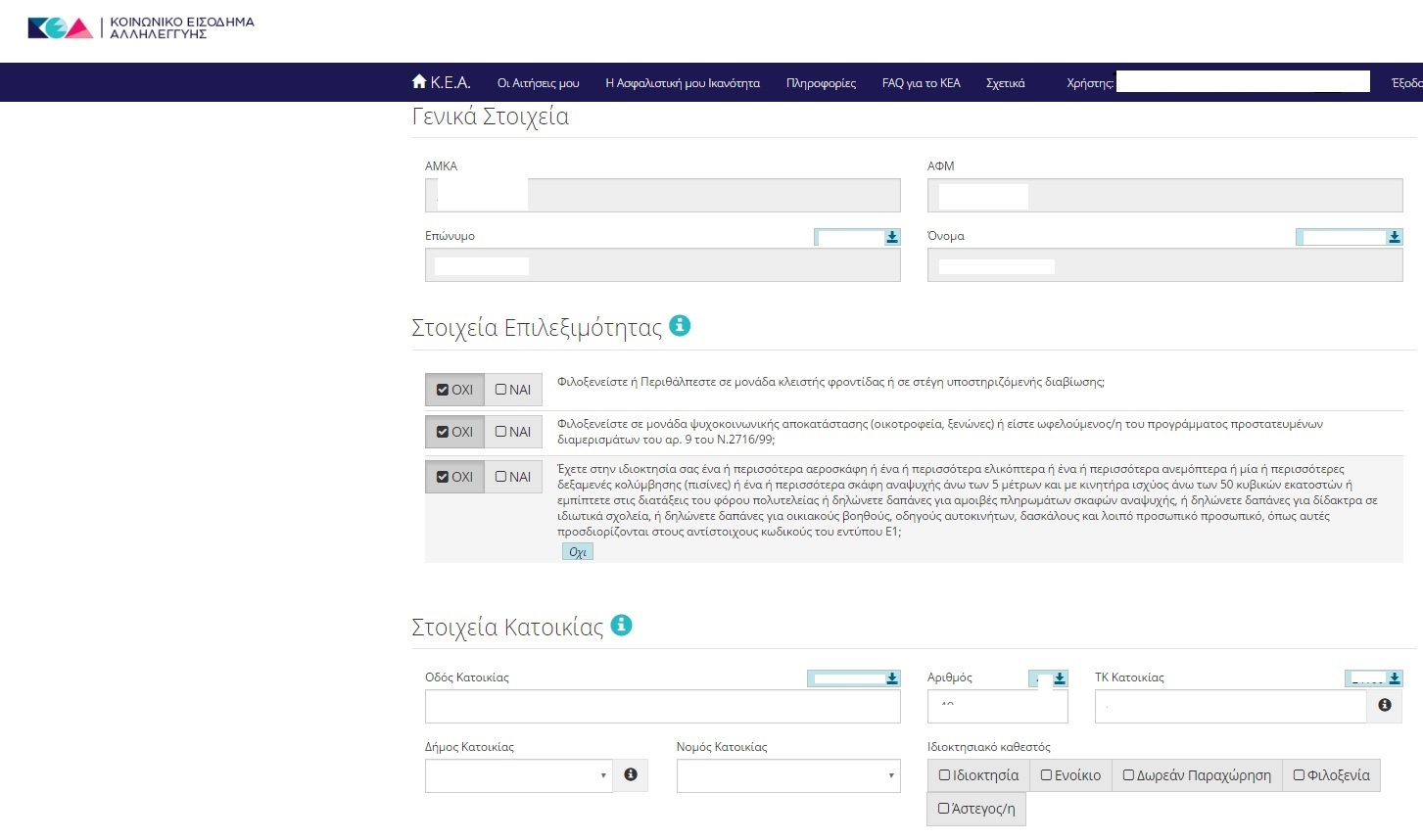Check the Ιδιοκτησία ownership option
The height and width of the screenshot is (840, 1423).
[x=977, y=775]
